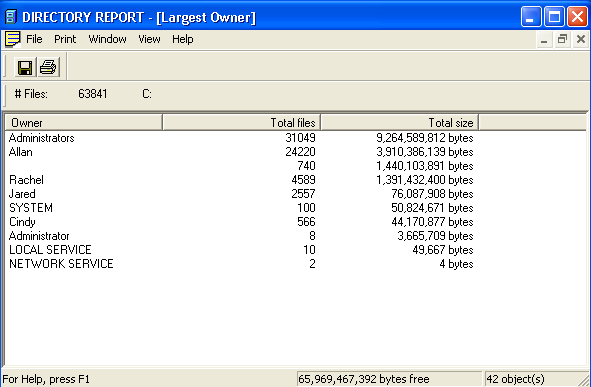The height and width of the screenshot is (387, 591).
Task: Click the 3,910,386,139 bytes size value
Action: pyautogui.click(x=425, y=152)
